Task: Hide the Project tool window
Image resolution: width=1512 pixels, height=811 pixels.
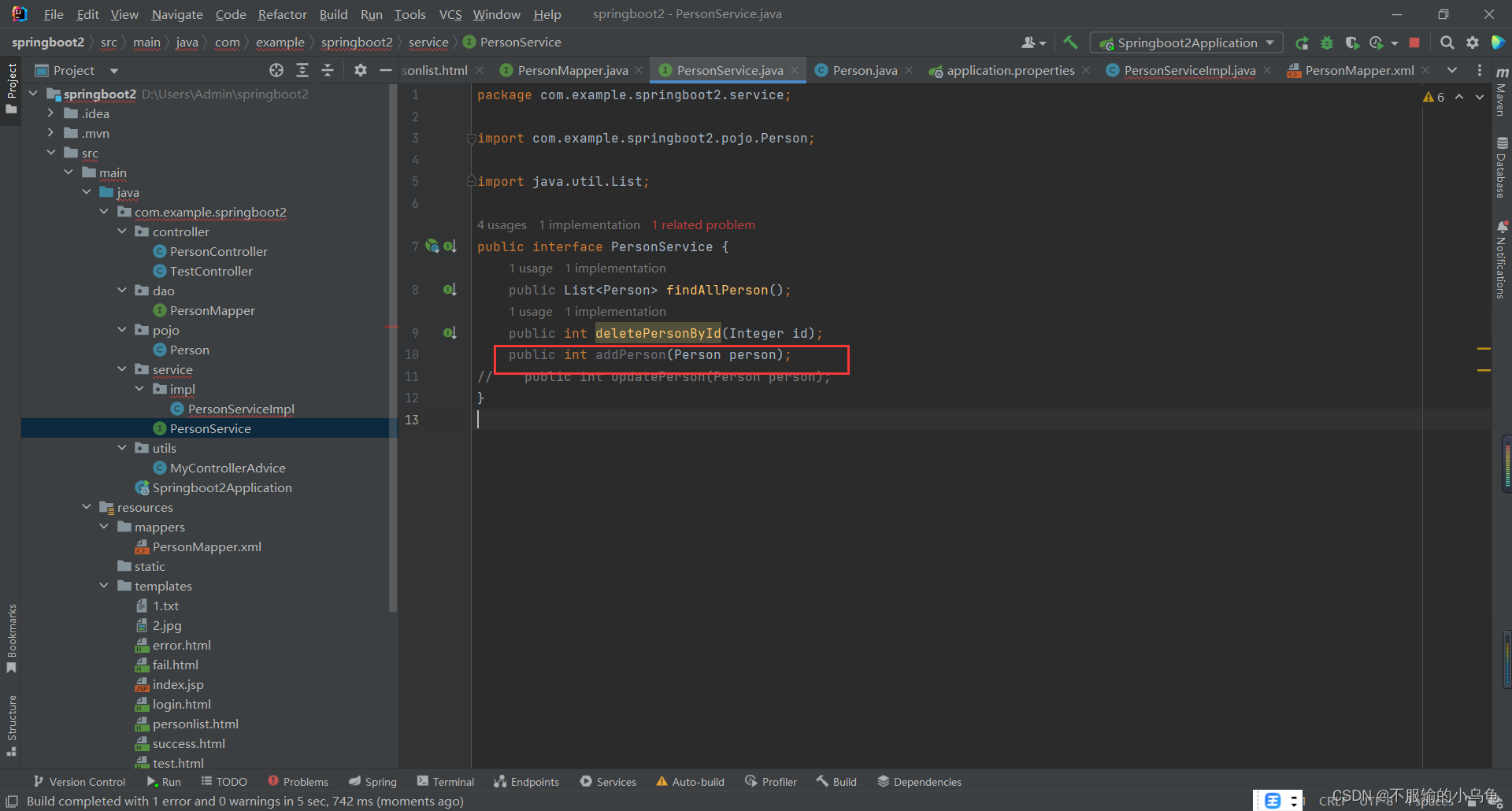Action: click(386, 70)
